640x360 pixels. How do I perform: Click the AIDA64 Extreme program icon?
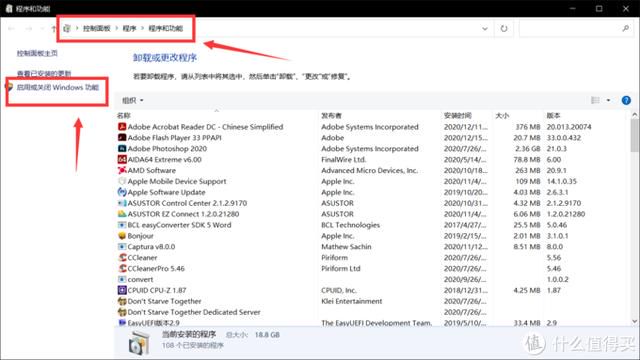[122, 160]
